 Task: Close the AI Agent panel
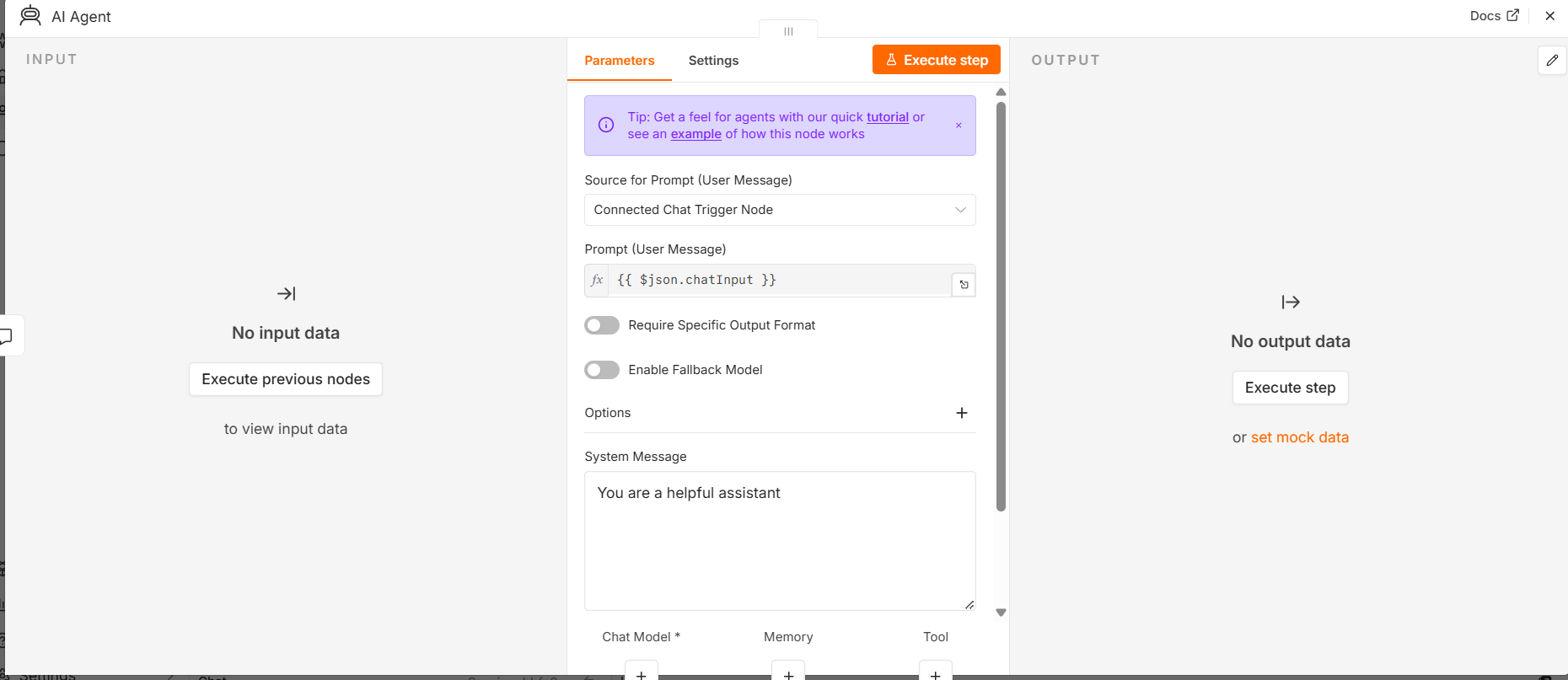tap(1549, 15)
